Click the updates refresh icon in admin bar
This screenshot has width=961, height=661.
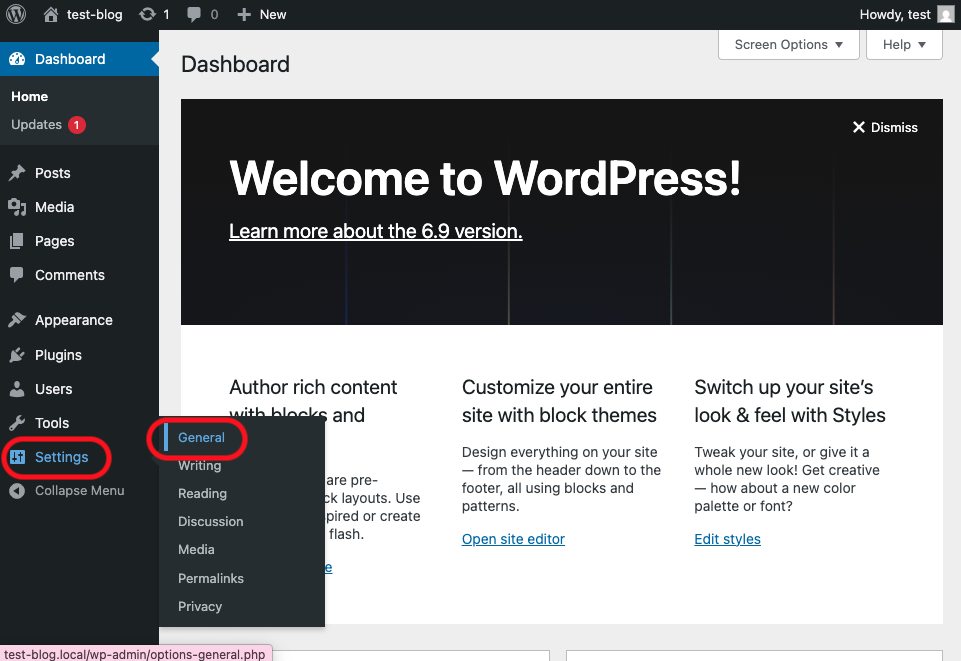click(x=148, y=14)
